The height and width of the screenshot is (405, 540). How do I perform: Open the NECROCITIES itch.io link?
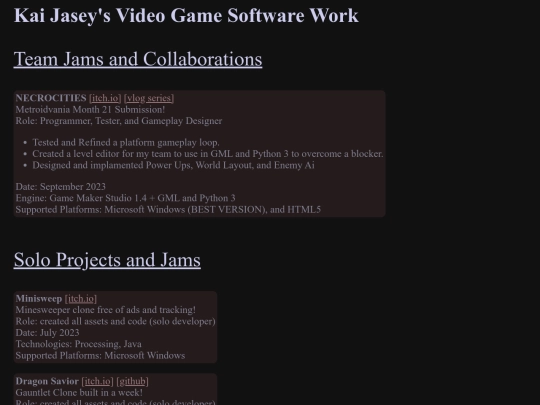click(105, 98)
